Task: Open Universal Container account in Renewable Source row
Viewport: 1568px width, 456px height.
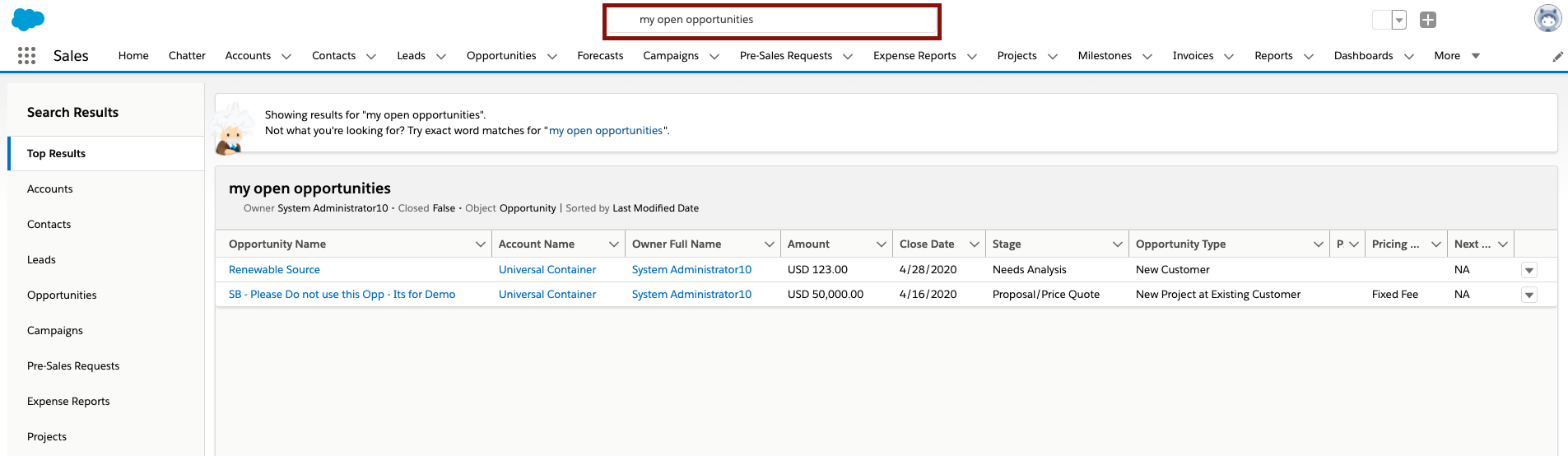Action: click(x=547, y=270)
